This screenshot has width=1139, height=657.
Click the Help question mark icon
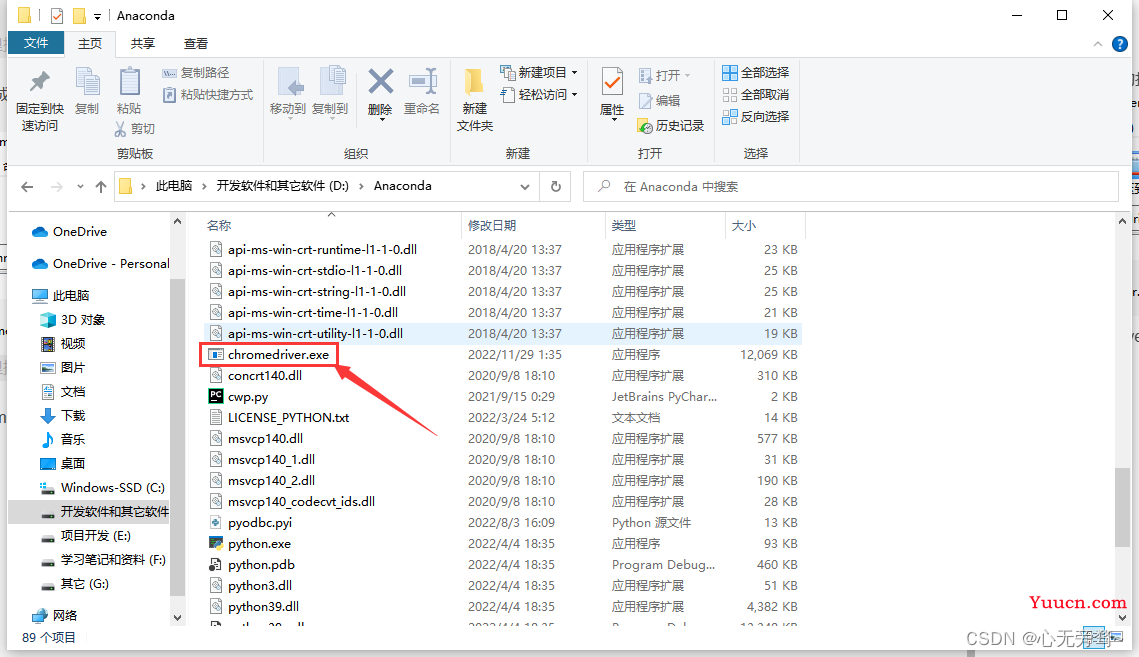pyautogui.click(x=1119, y=44)
